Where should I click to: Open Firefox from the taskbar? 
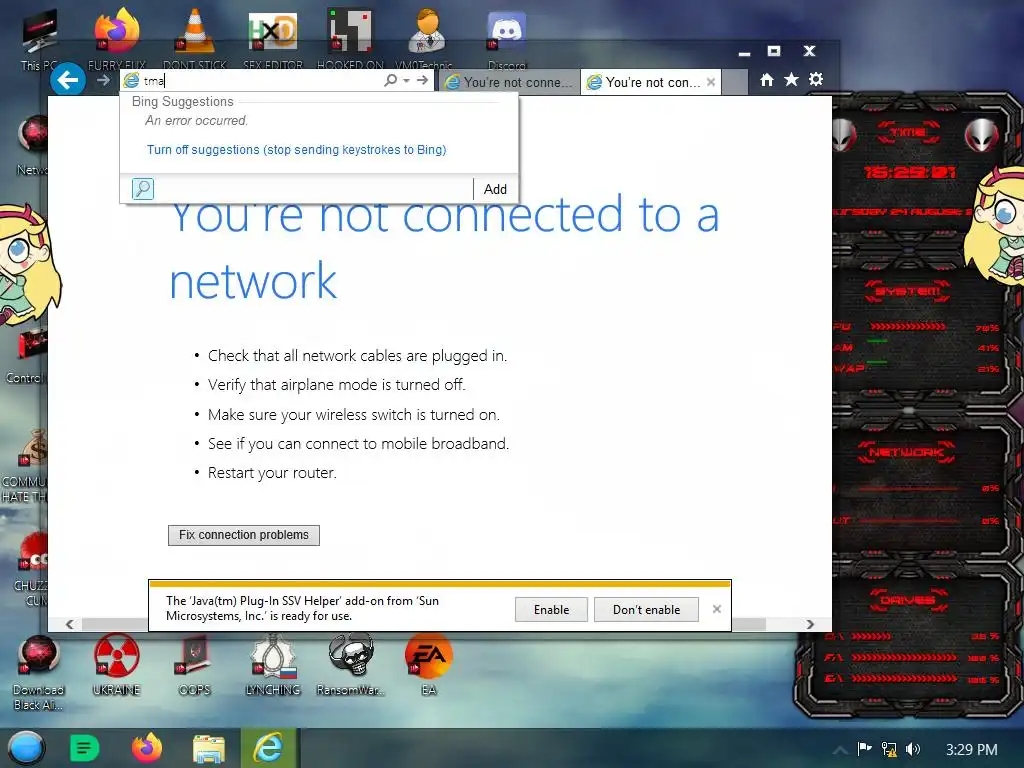146,748
